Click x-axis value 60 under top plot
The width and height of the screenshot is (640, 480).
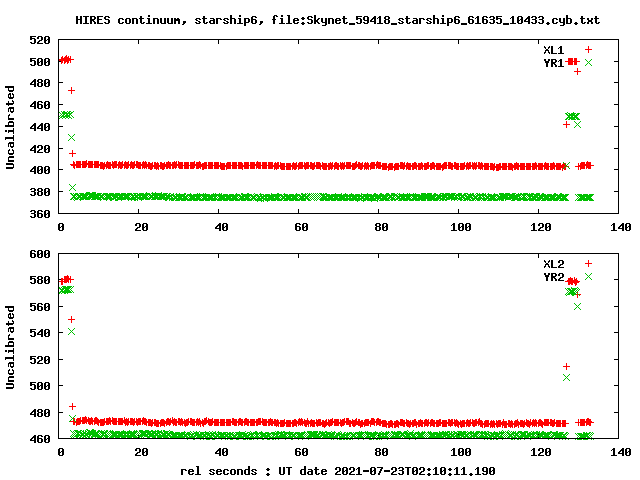pos(301,227)
